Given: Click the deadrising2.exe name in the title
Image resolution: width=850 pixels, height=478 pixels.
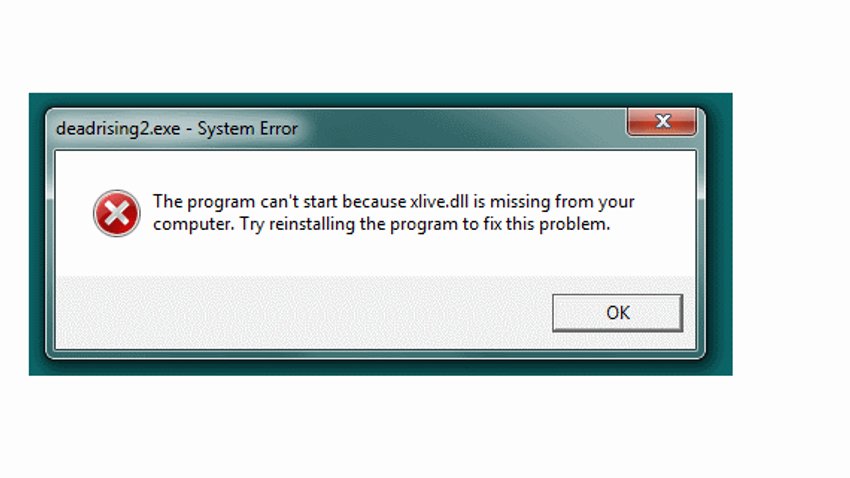Looking at the screenshot, I should click(118, 128).
